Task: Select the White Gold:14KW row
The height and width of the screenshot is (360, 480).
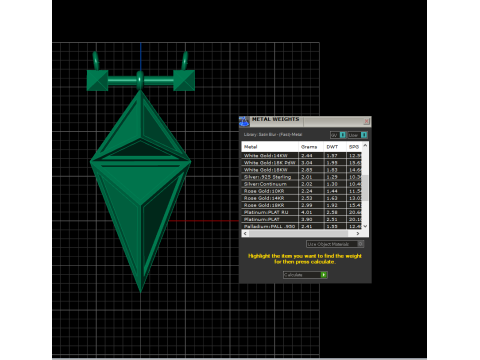Action: [302, 156]
